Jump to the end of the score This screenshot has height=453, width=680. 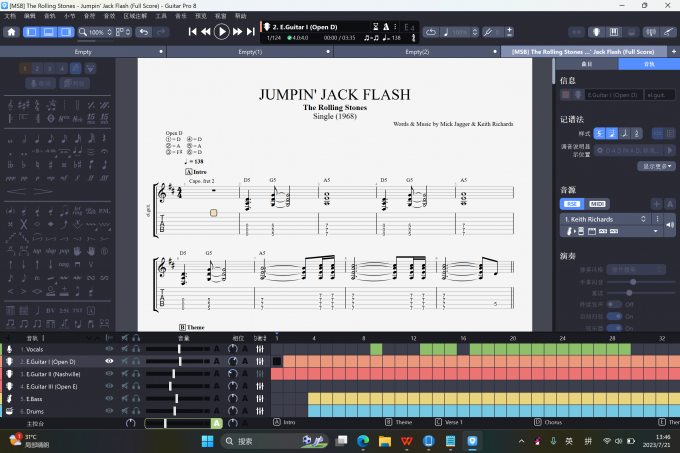[x=251, y=32]
